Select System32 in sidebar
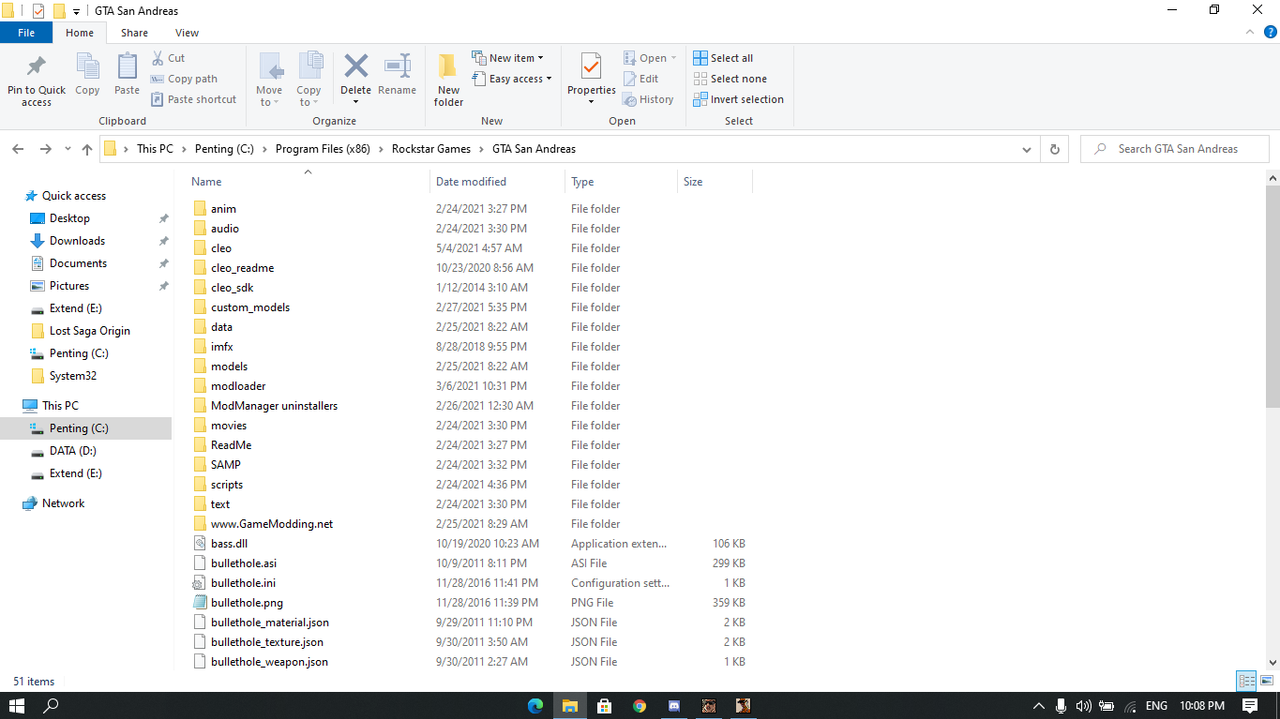The height and width of the screenshot is (719, 1280). click(x=73, y=376)
